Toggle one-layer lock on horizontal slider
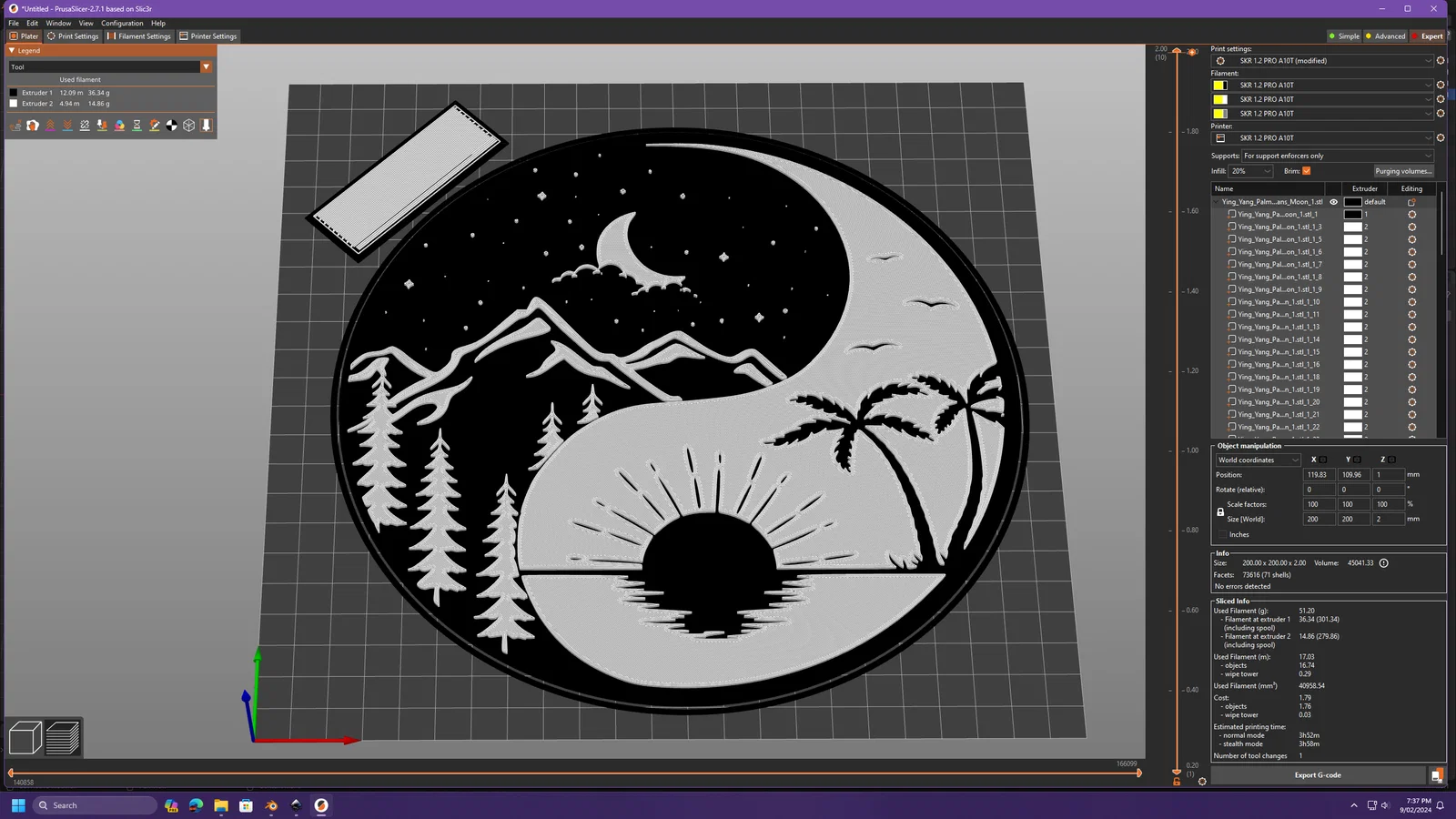Image resolution: width=1456 pixels, height=819 pixels. 1178,782
